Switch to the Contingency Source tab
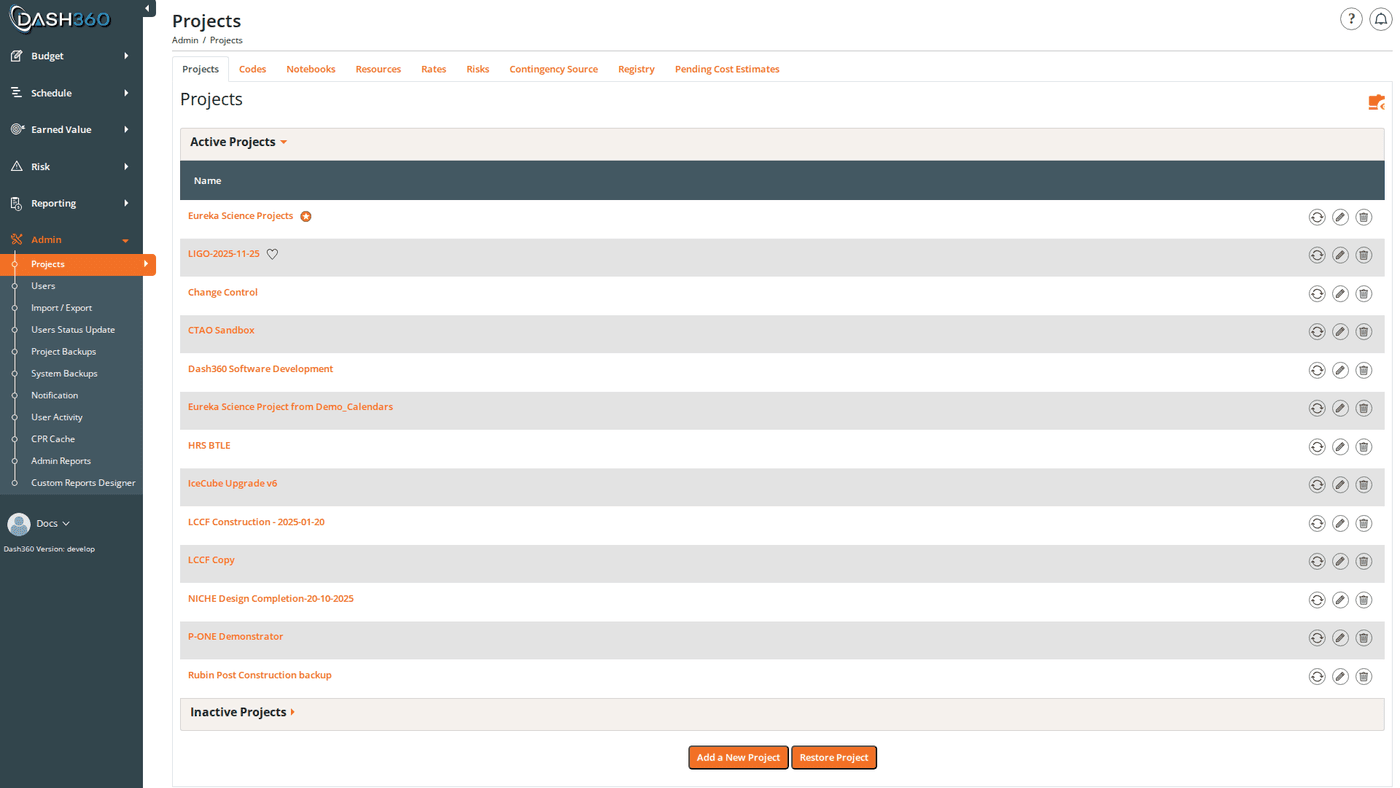The image size is (1400, 788). (553, 69)
